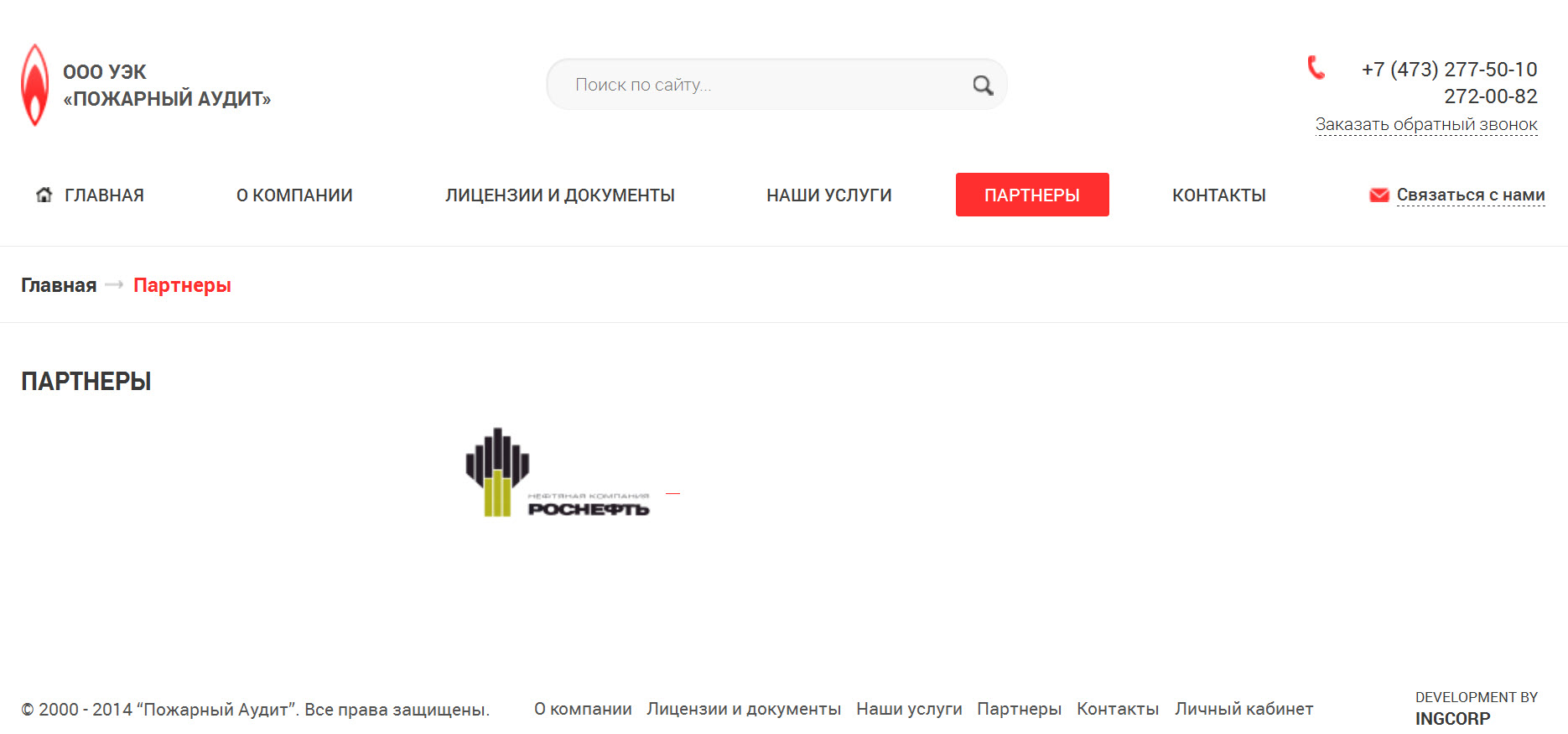Follow the Главная breadcrumb link

coord(59,285)
